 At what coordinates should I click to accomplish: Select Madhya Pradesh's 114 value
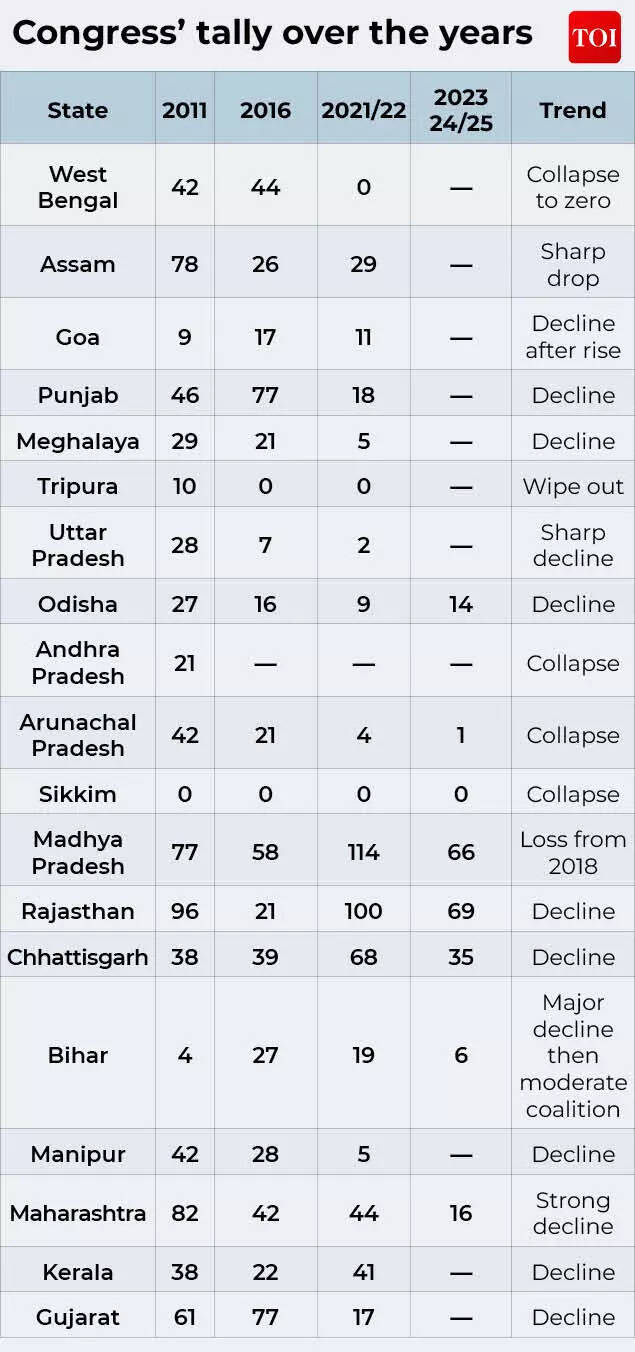(364, 852)
